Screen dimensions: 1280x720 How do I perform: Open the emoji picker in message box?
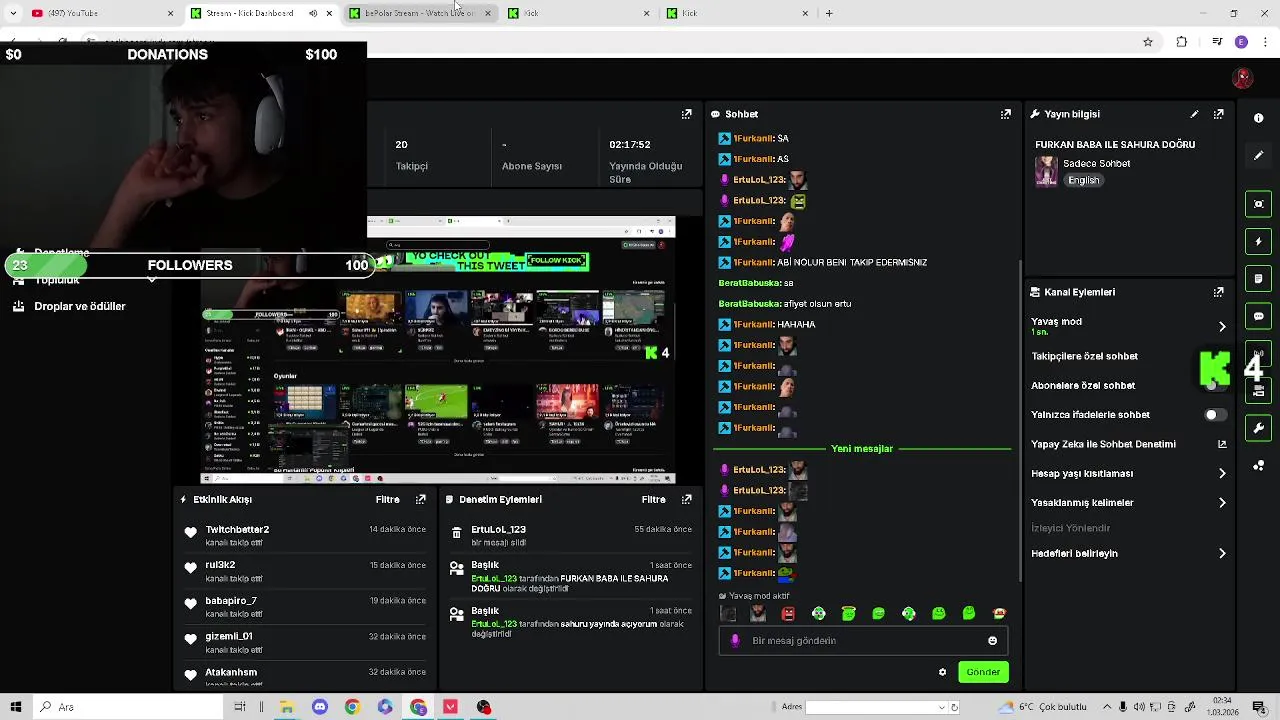tap(992, 641)
